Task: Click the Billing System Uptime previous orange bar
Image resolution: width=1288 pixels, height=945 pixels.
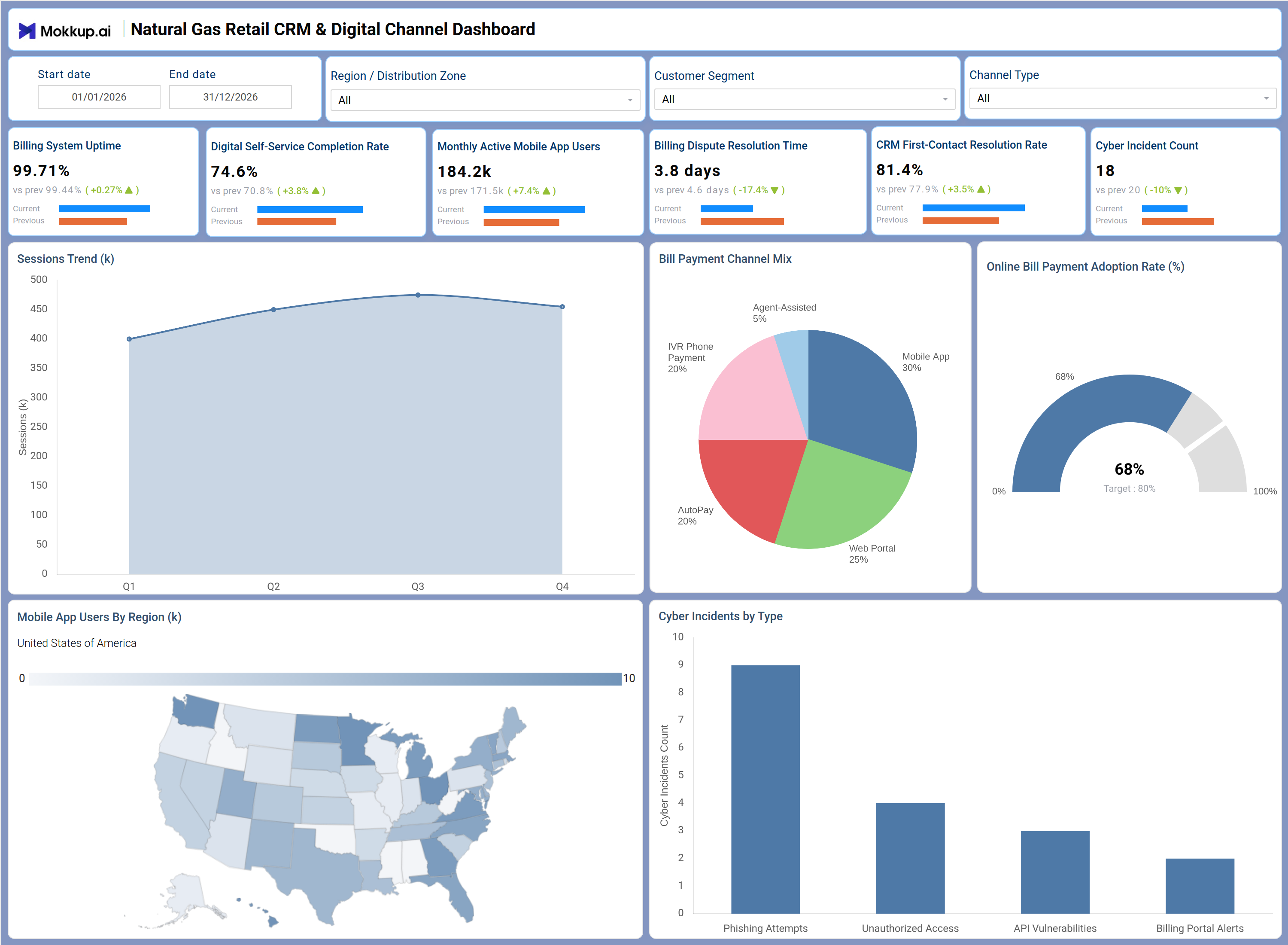Action: (93, 221)
